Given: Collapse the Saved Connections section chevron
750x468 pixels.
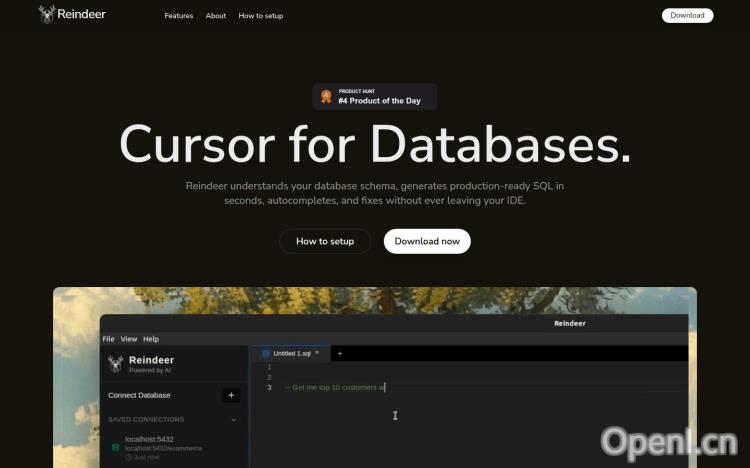Looking at the screenshot, I should click(234, 420).
